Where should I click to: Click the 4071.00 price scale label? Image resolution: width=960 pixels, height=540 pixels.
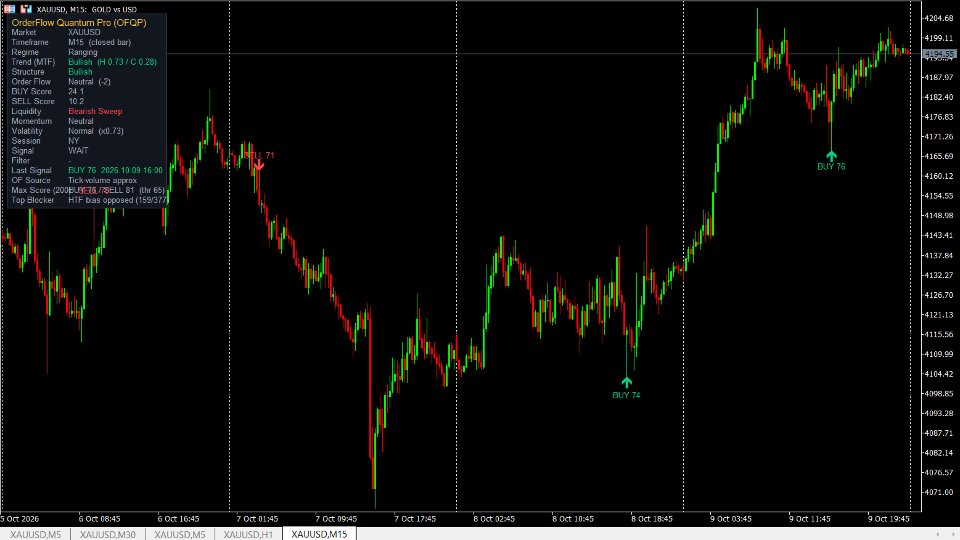coord(939,492)
